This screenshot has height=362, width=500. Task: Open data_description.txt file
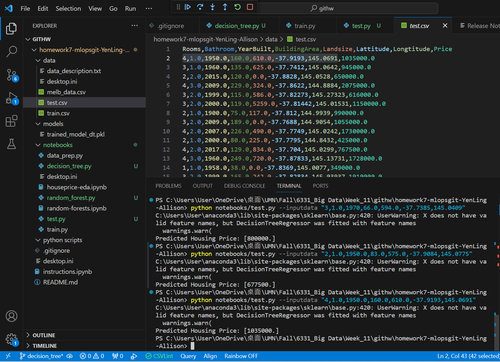85,71
